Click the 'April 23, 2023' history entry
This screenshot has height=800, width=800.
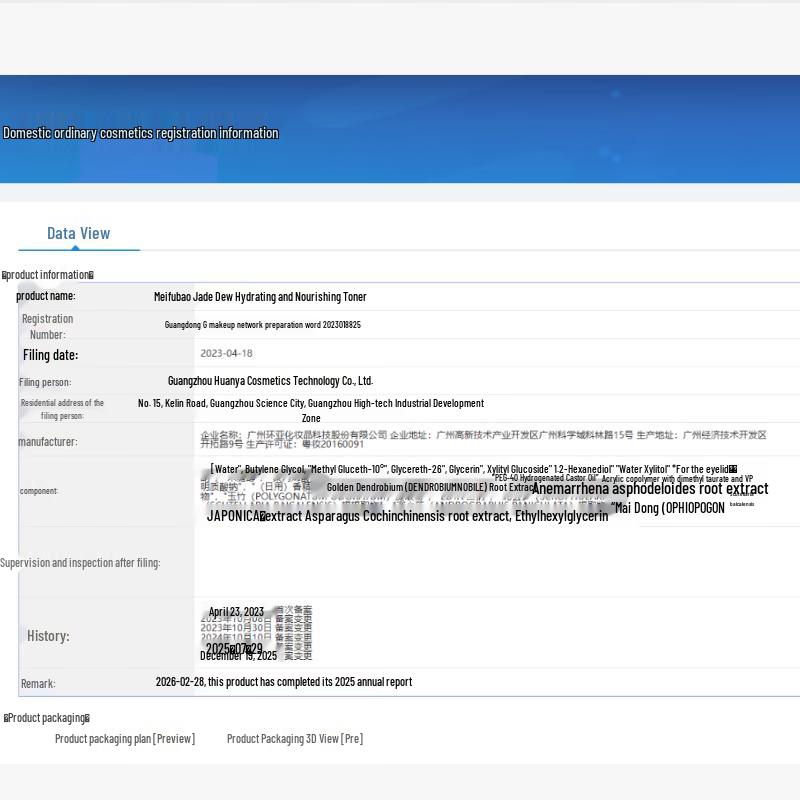(236, 612)
